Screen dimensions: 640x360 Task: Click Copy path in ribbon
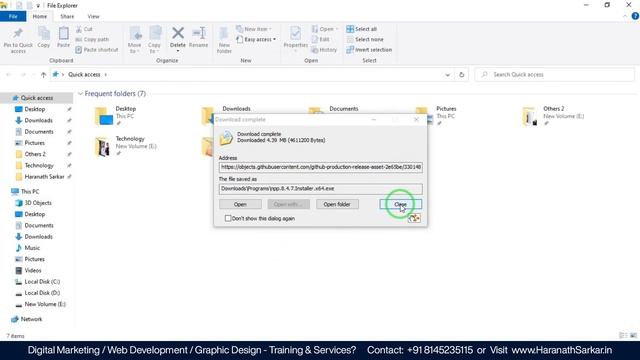(x=92, y=39)
